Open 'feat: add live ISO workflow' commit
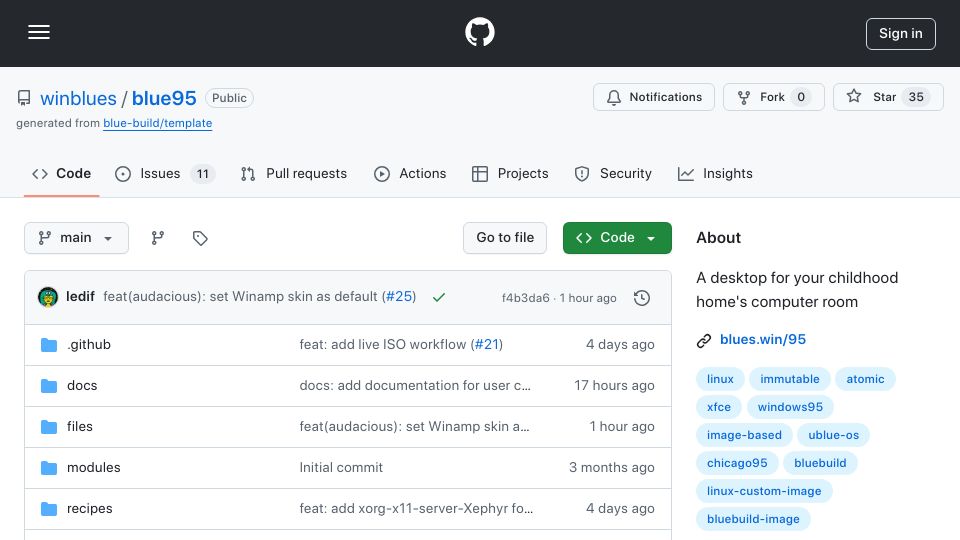Image resolution: width=960 pixels, height=540 pixels. (x=383, y=345)
